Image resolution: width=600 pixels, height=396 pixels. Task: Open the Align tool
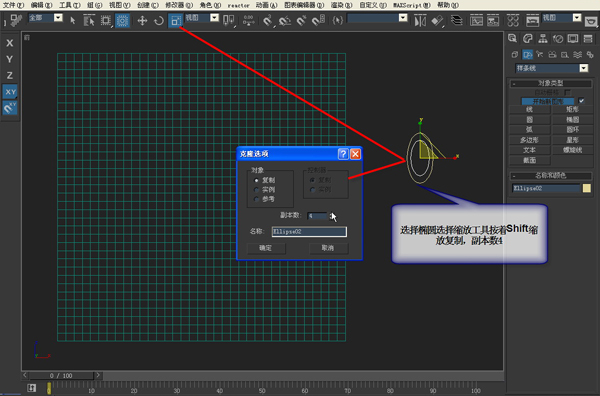pyautogui.click(x=437, y=20)
